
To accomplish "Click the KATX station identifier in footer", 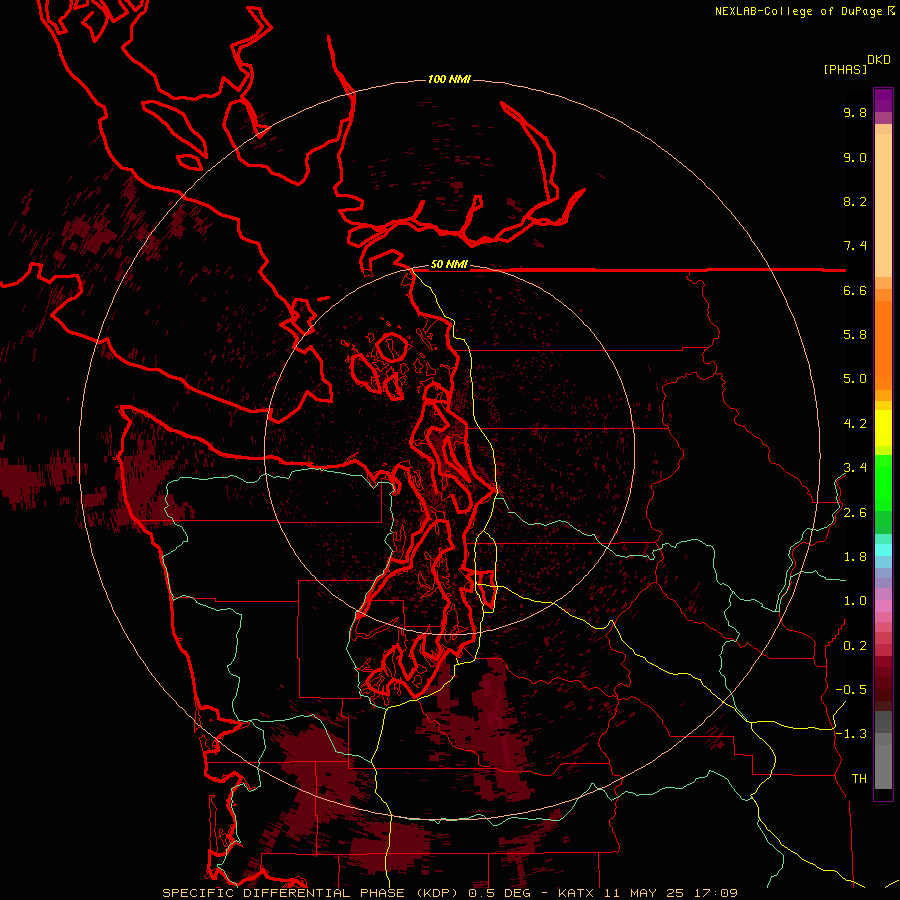I will coord(577,893).
